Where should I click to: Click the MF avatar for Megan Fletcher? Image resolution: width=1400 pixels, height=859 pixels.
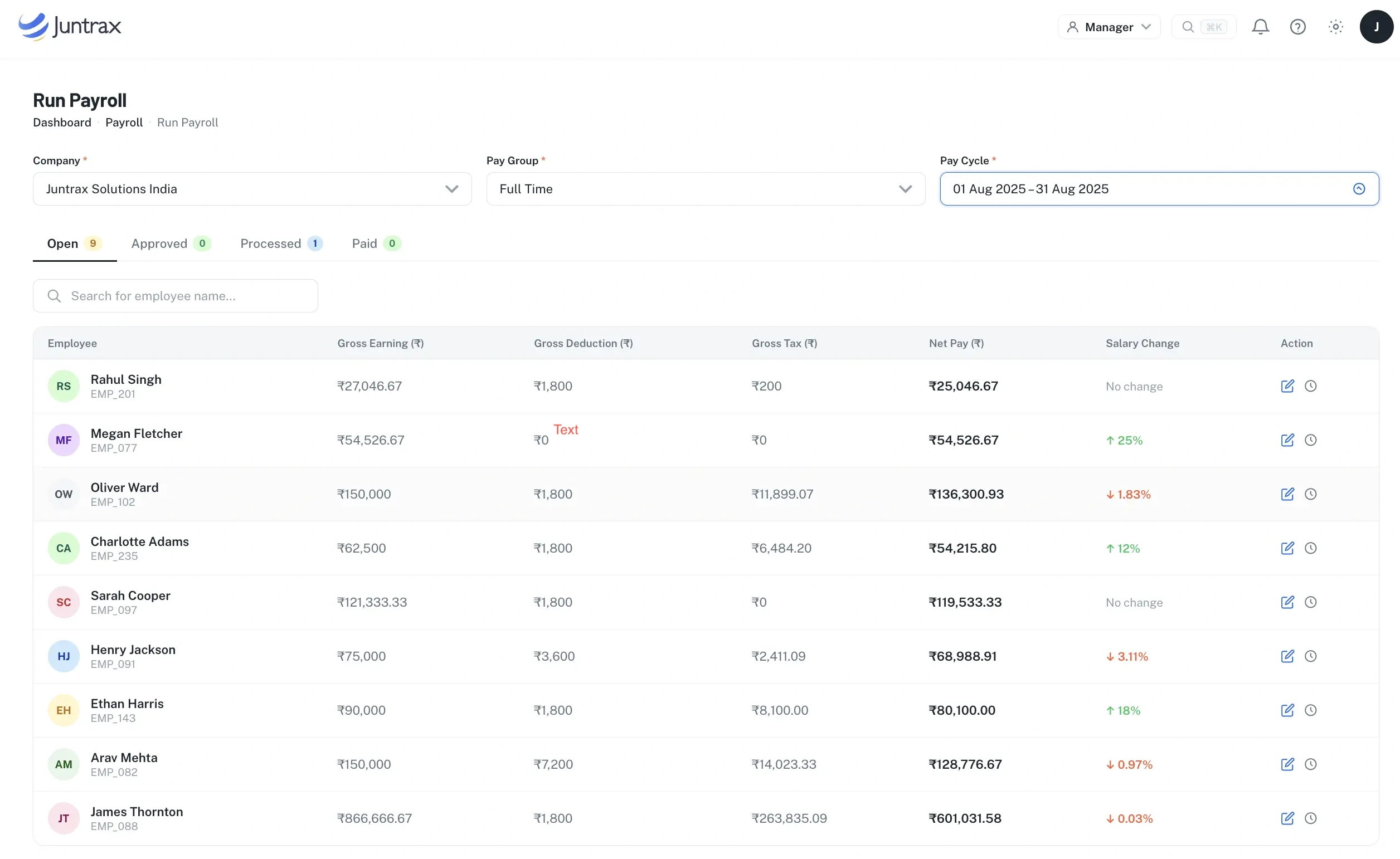click(x=64, y=440)
